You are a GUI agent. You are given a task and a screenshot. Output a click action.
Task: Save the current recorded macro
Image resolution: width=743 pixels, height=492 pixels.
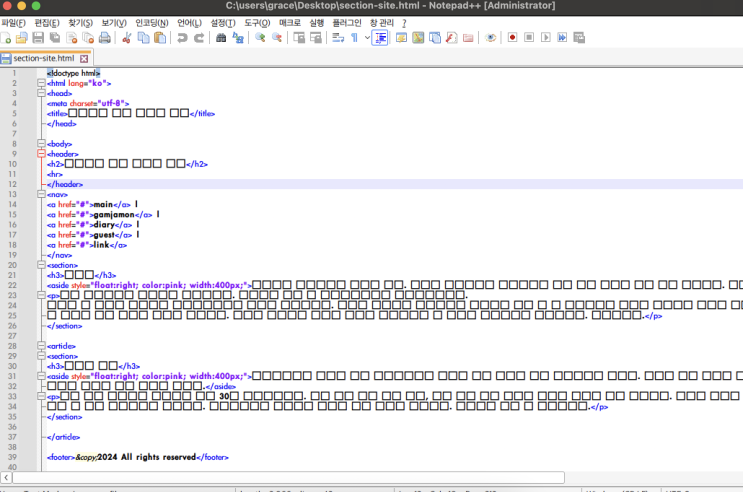point(579,37)
